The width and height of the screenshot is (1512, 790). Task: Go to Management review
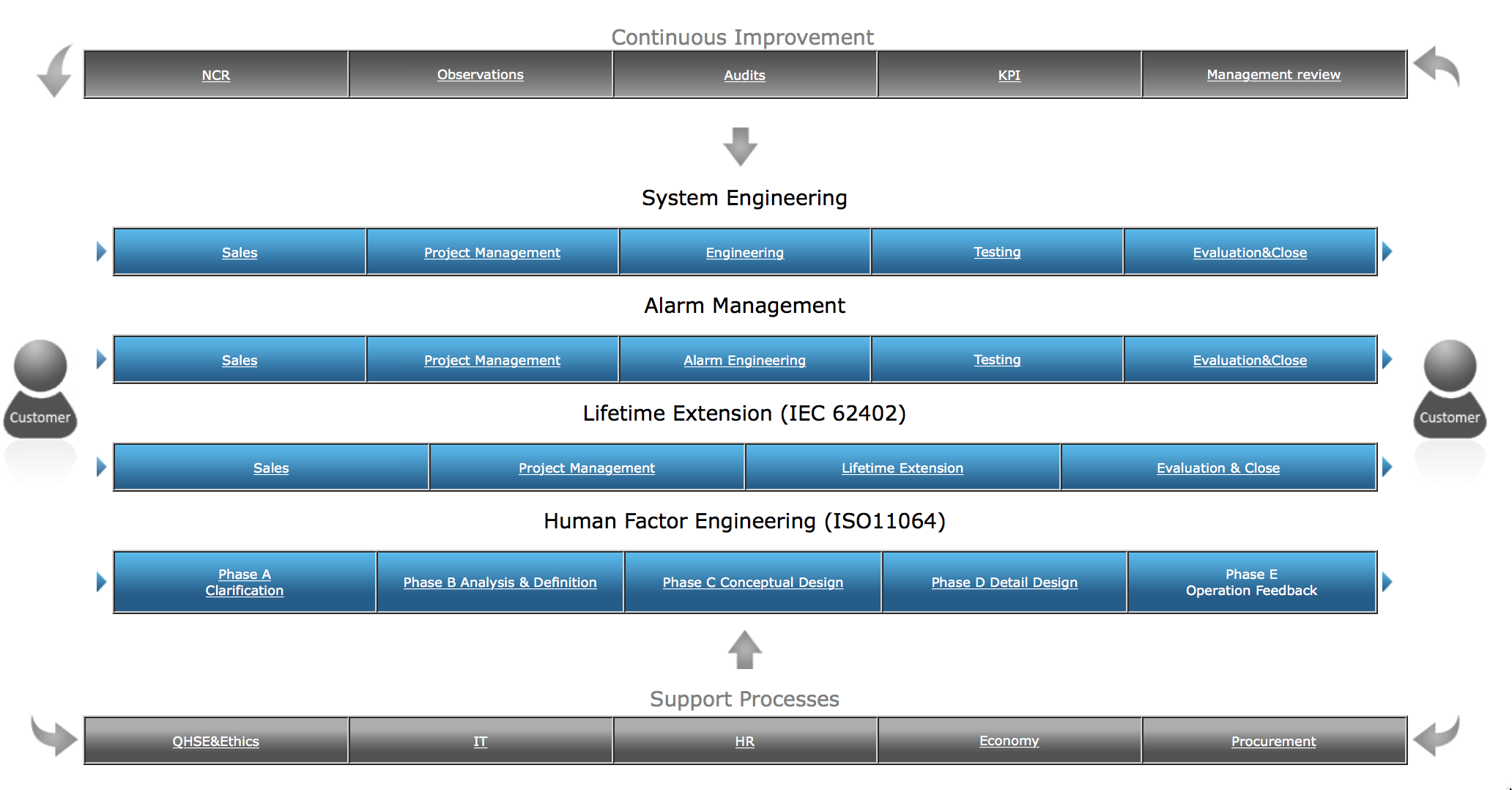coord(1273,75)
